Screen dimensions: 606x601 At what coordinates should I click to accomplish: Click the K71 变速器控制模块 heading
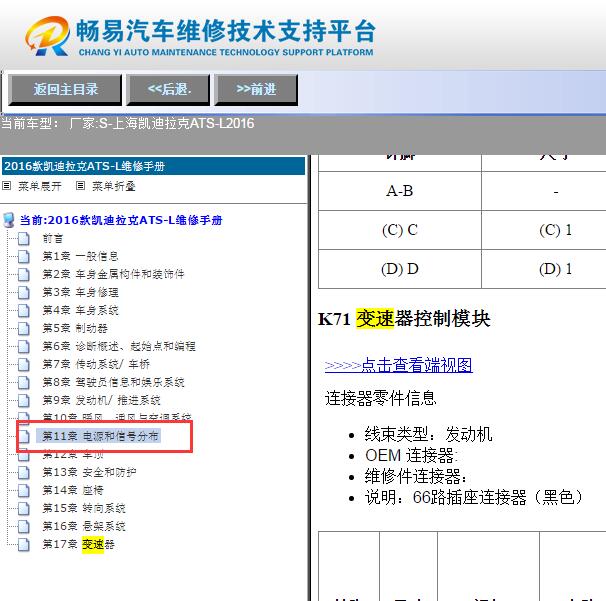pyautogui.click(x=404, y=319)
